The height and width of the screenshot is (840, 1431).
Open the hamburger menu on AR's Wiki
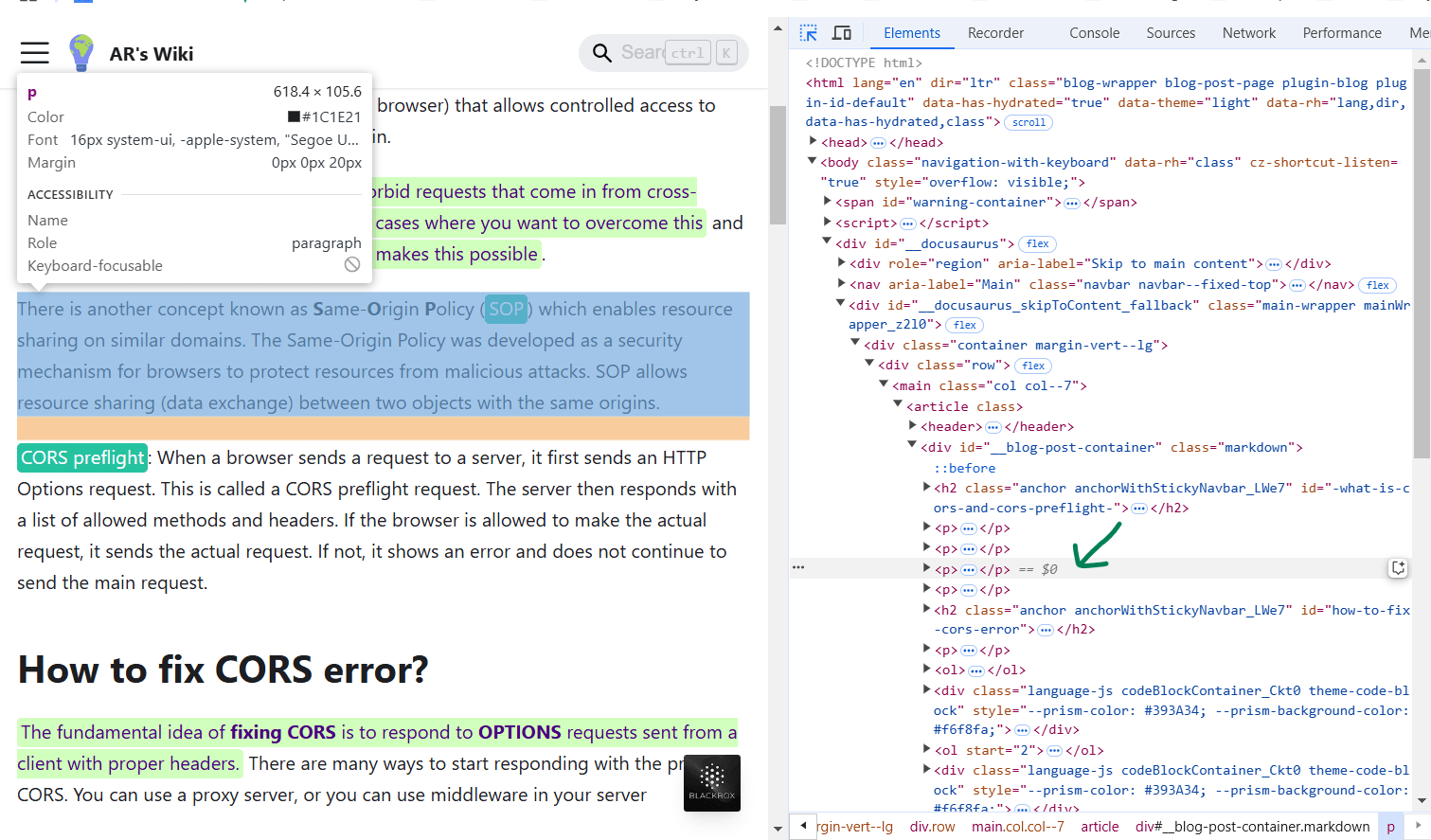pyautogui.click(x=34, y=53)
